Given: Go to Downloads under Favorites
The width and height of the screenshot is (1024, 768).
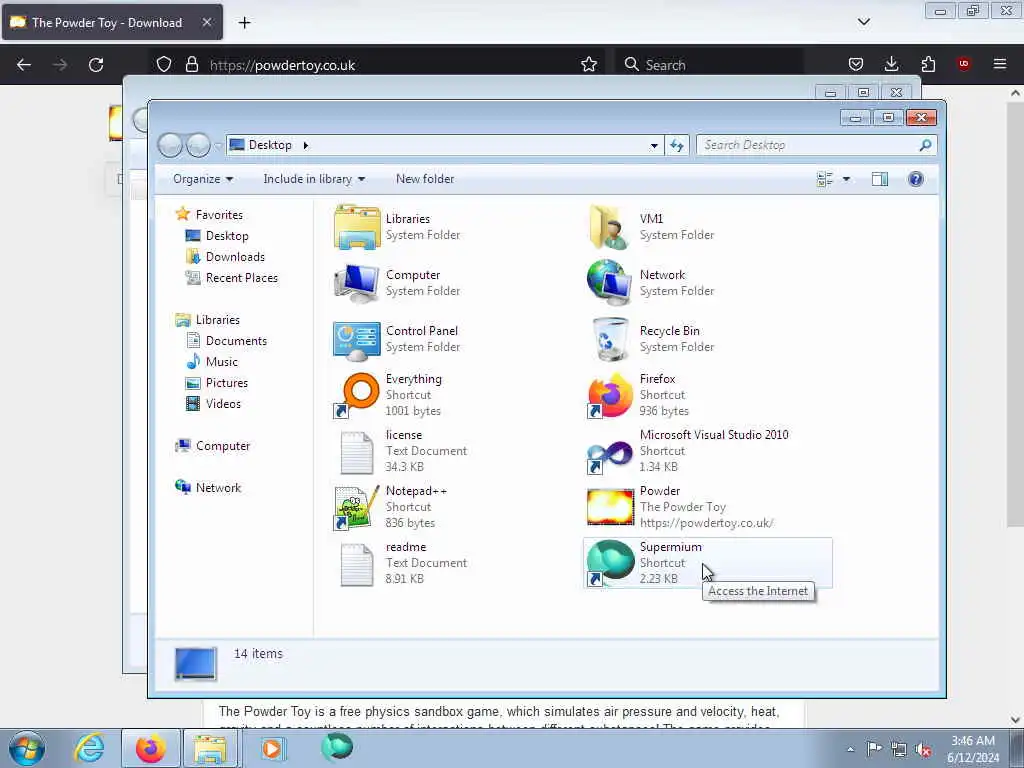Looking at the screenshot, I should [235, 257].
